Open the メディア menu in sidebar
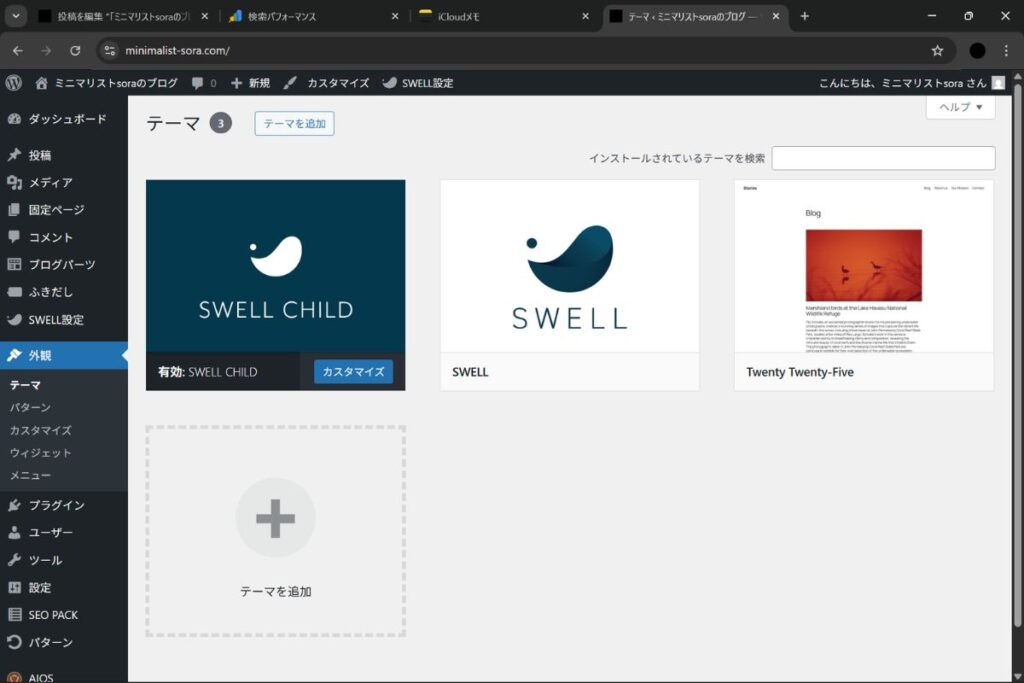The height and width of the screenshot is (683, 1024). click(x=50, y=183)
